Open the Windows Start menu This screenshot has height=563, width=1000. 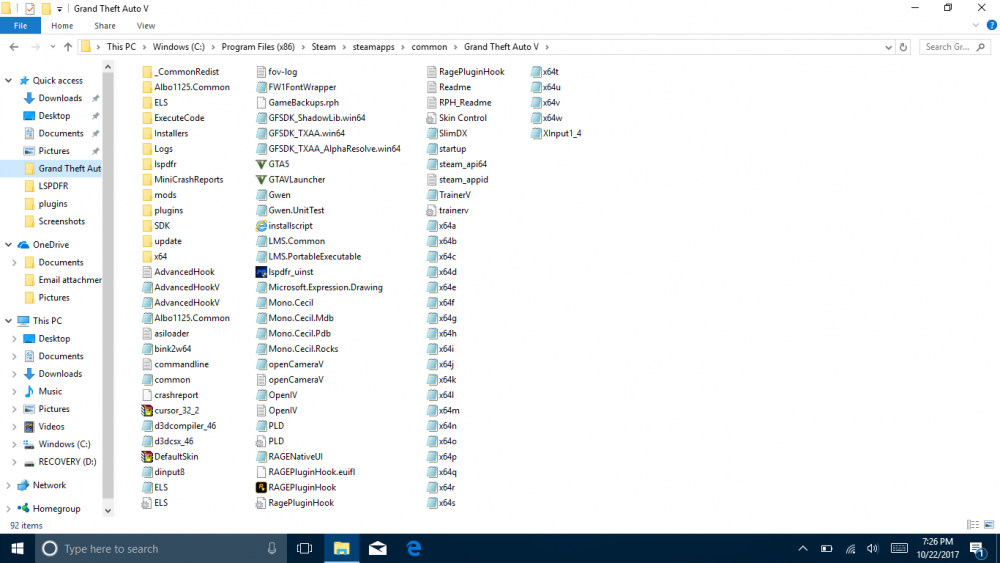(17, 548)
